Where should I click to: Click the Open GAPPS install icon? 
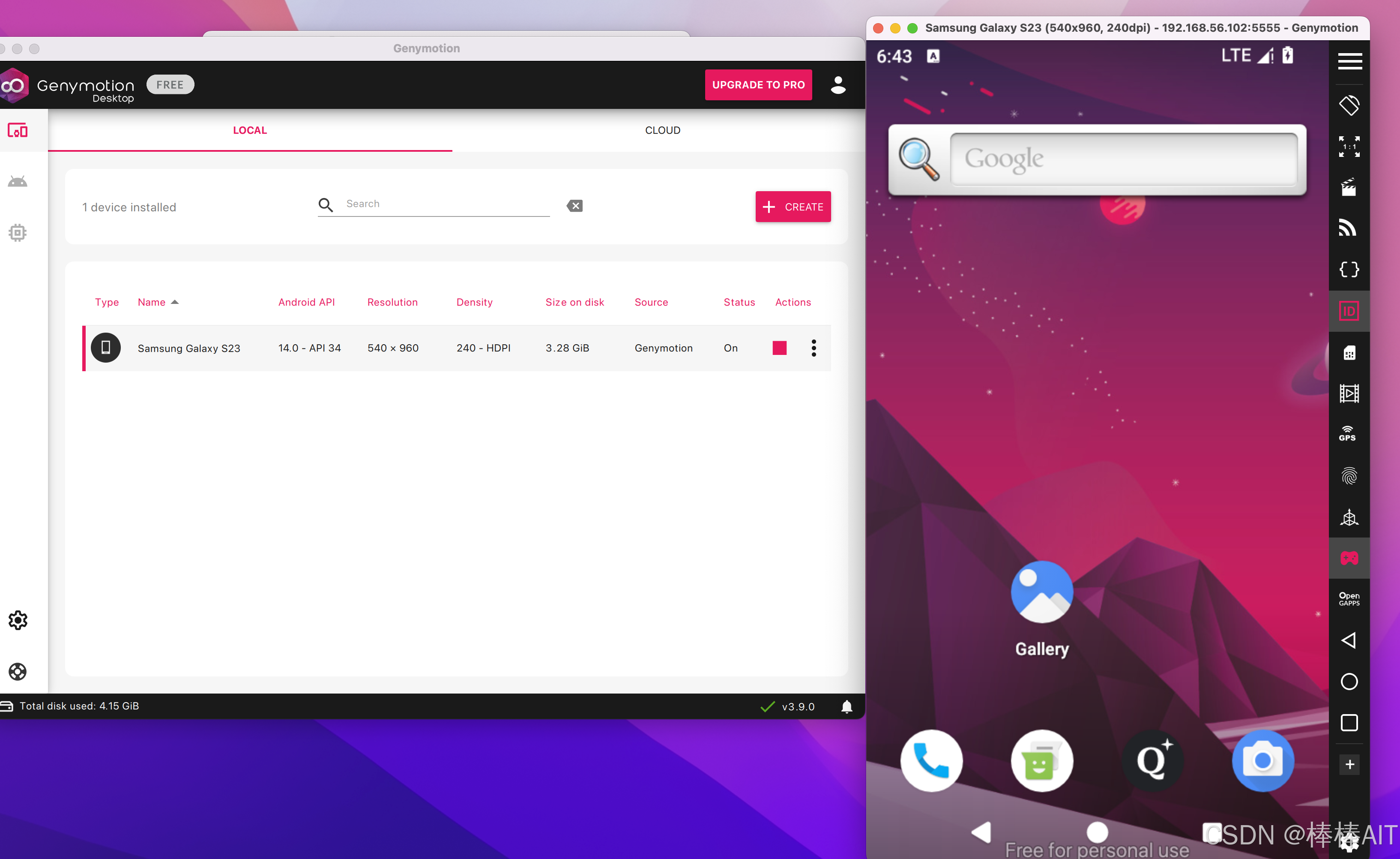1349,599
